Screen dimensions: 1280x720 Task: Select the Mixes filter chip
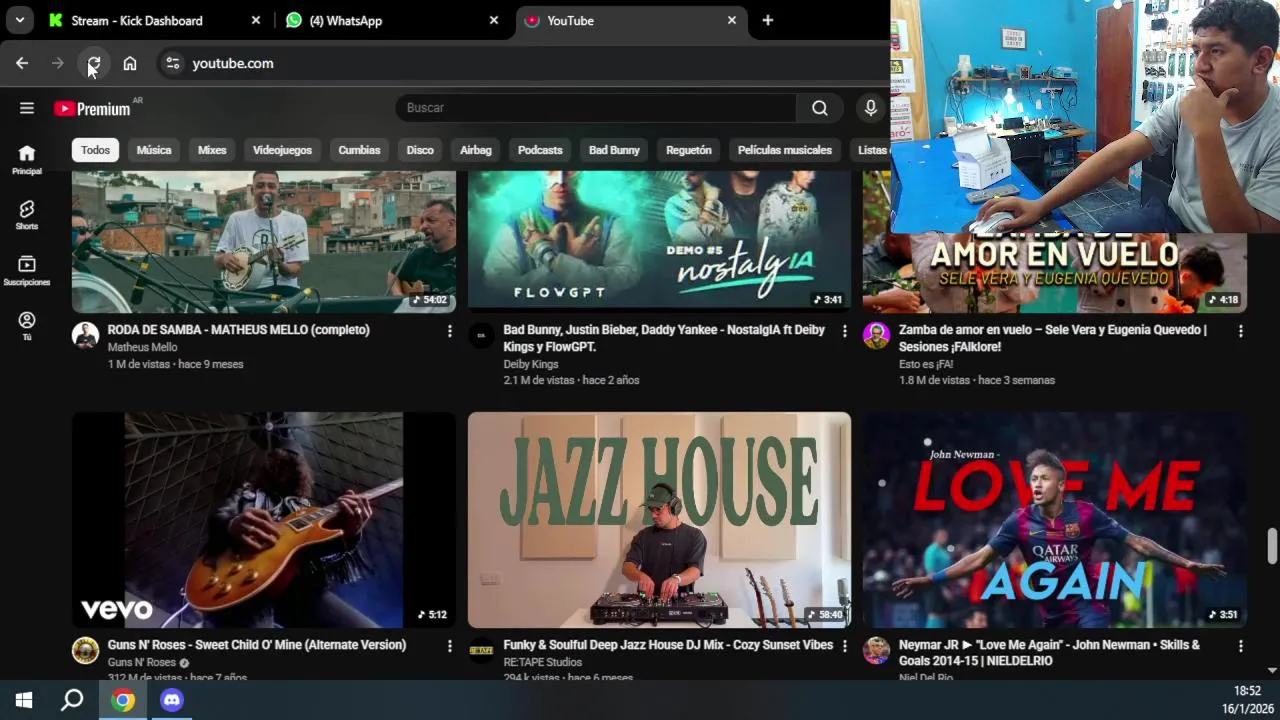212,150
